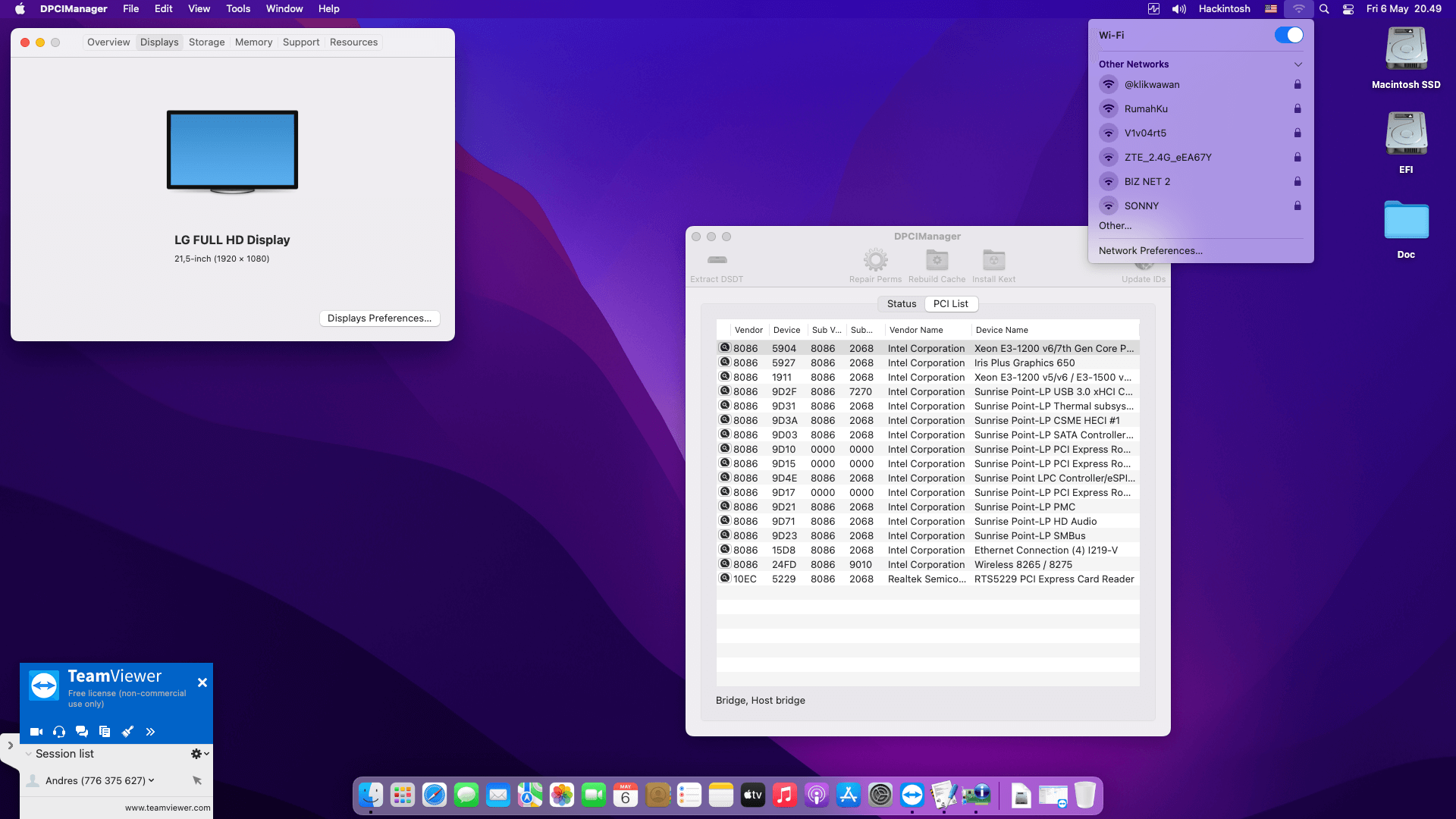Open the TeamViewer chat bubbles

[x=82, y=732]
